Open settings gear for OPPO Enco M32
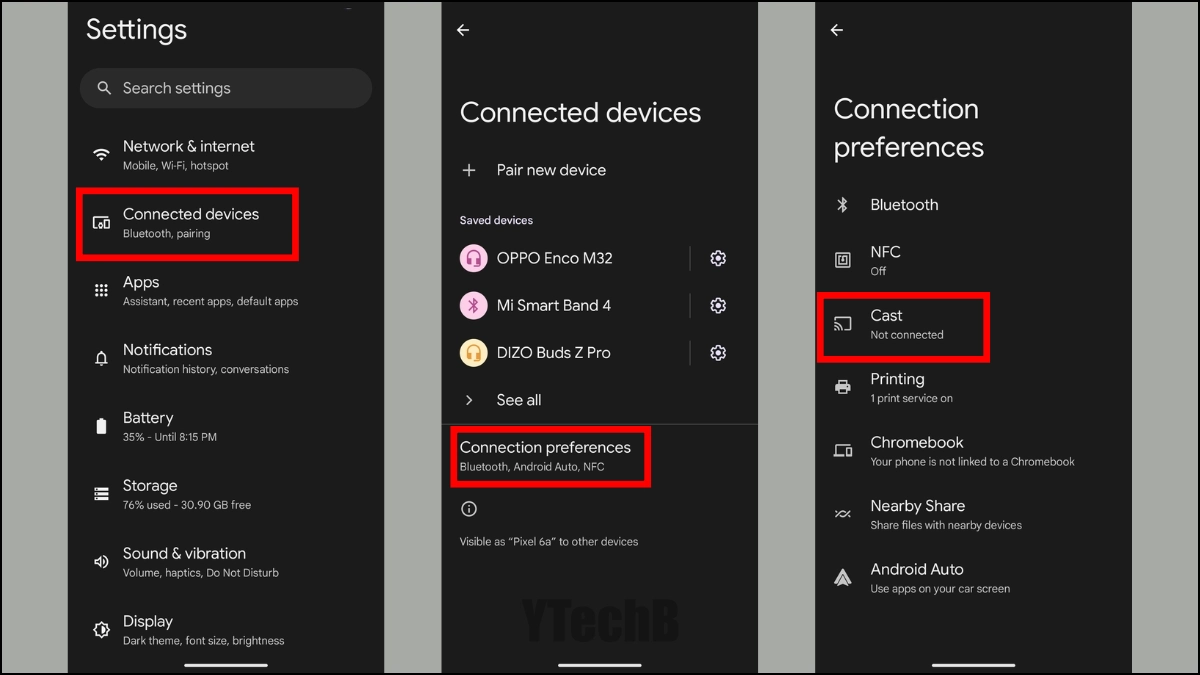Screen dimensions: 1200x675 pos(718,258)
